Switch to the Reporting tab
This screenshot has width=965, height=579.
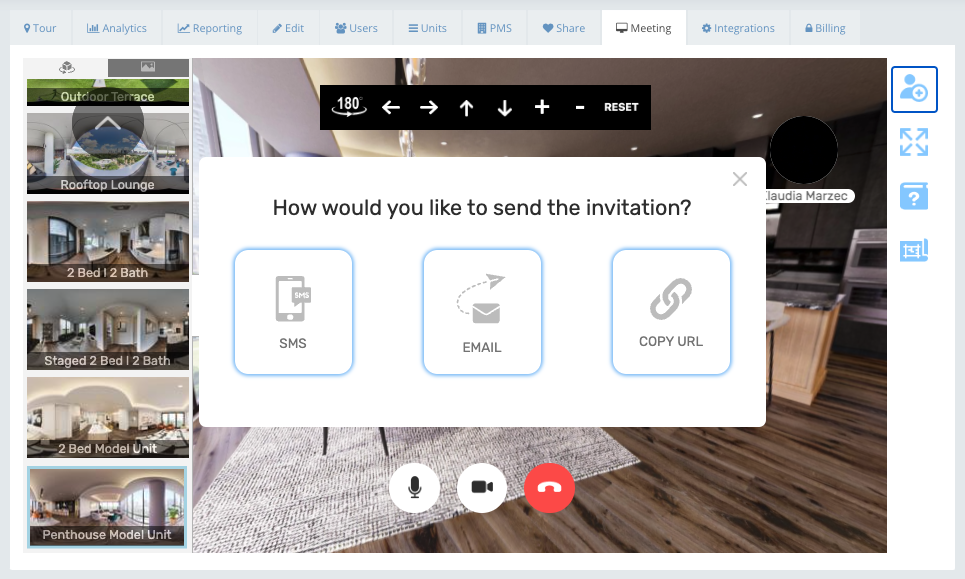tap(210, 28)
